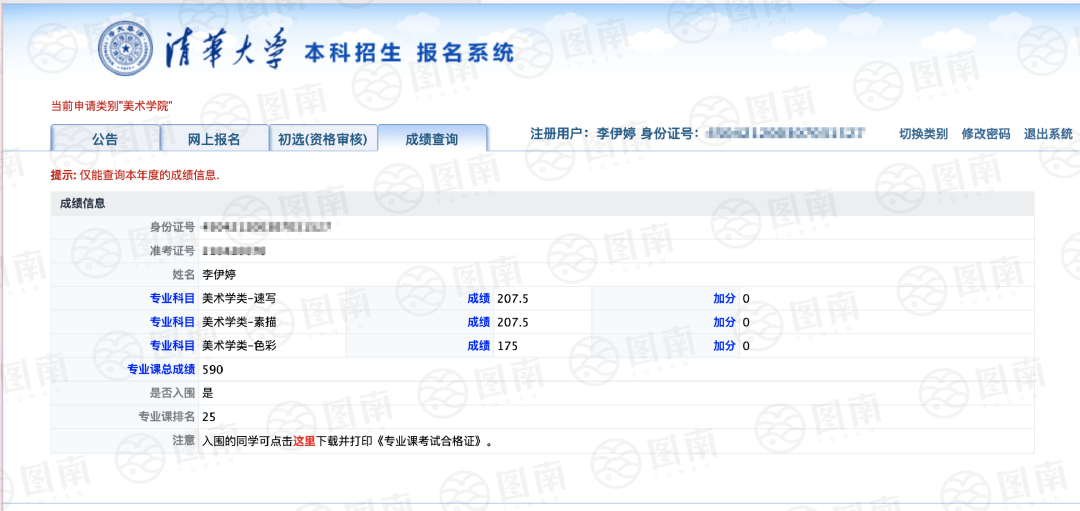Screen dimensions: 1080x511
Task: Click the total score 590
Action: (213, 370)
